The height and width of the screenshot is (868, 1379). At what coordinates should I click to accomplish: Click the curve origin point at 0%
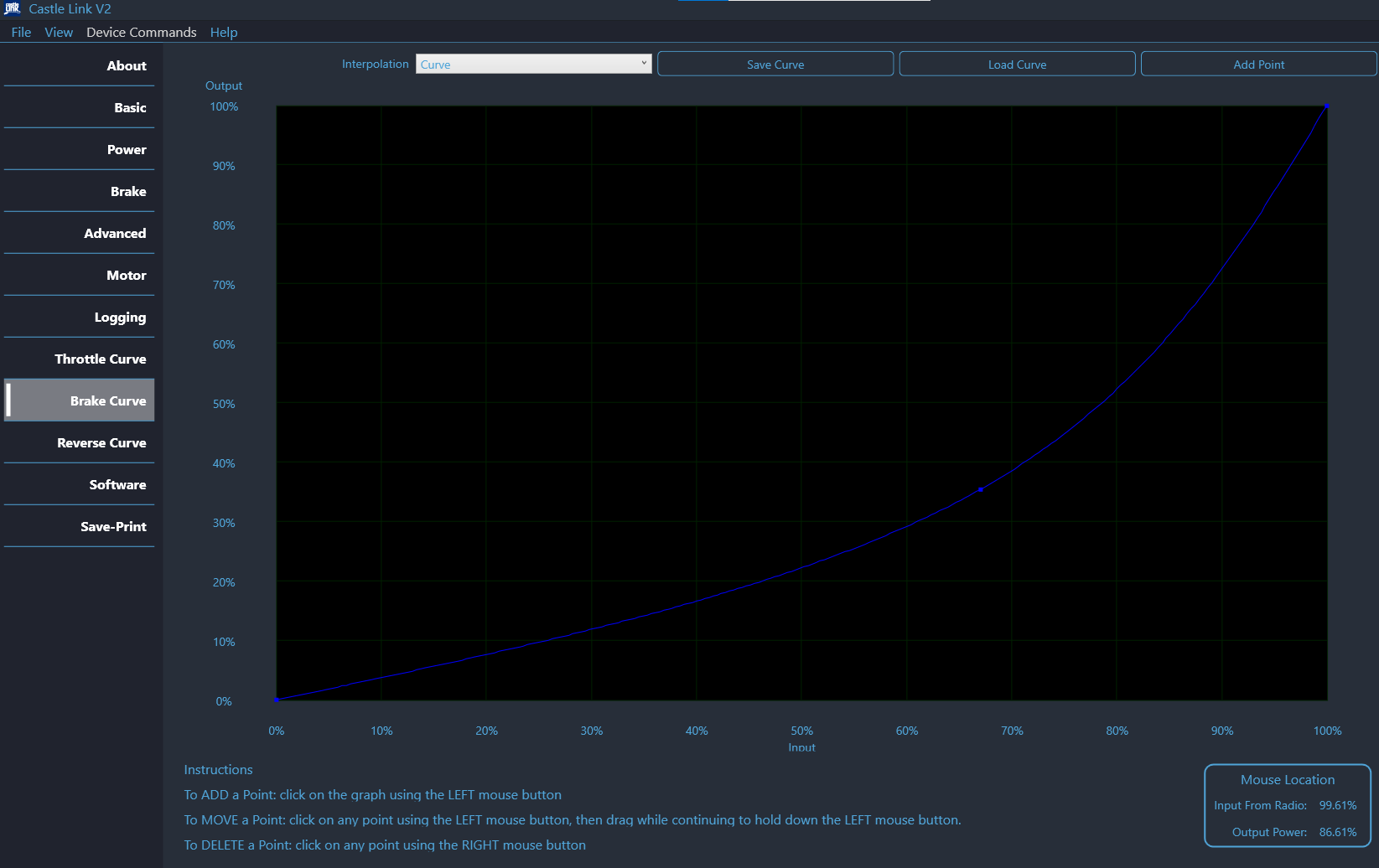coord(277,700)
